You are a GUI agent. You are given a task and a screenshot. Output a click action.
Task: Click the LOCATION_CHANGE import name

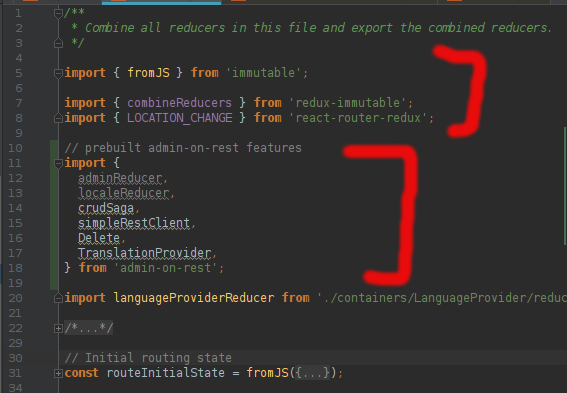point(179,118)
